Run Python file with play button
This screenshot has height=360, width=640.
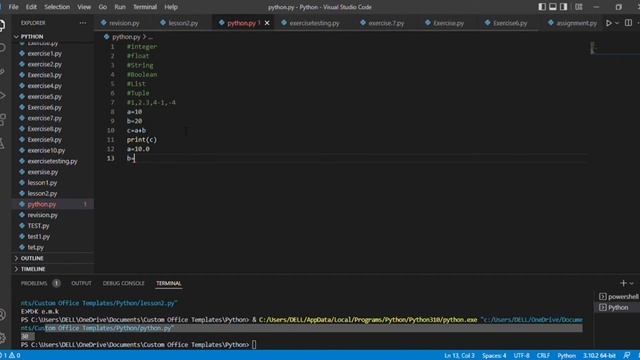point(609,23)
